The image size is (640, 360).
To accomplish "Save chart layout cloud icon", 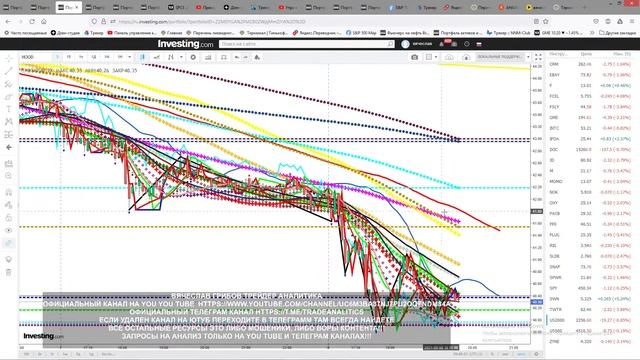I will [x=449, y=57].
